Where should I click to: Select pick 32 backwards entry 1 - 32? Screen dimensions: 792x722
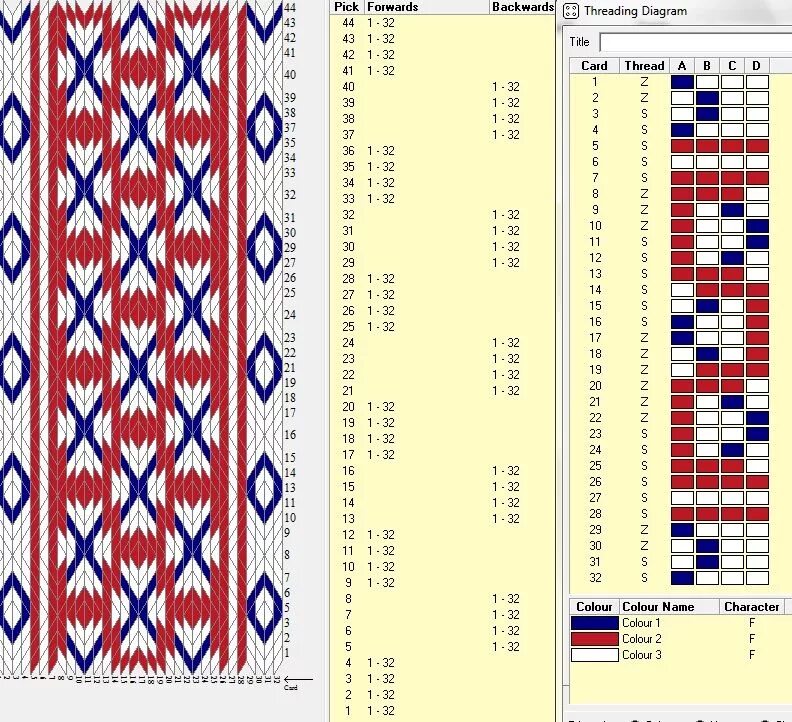coord(506,215)
